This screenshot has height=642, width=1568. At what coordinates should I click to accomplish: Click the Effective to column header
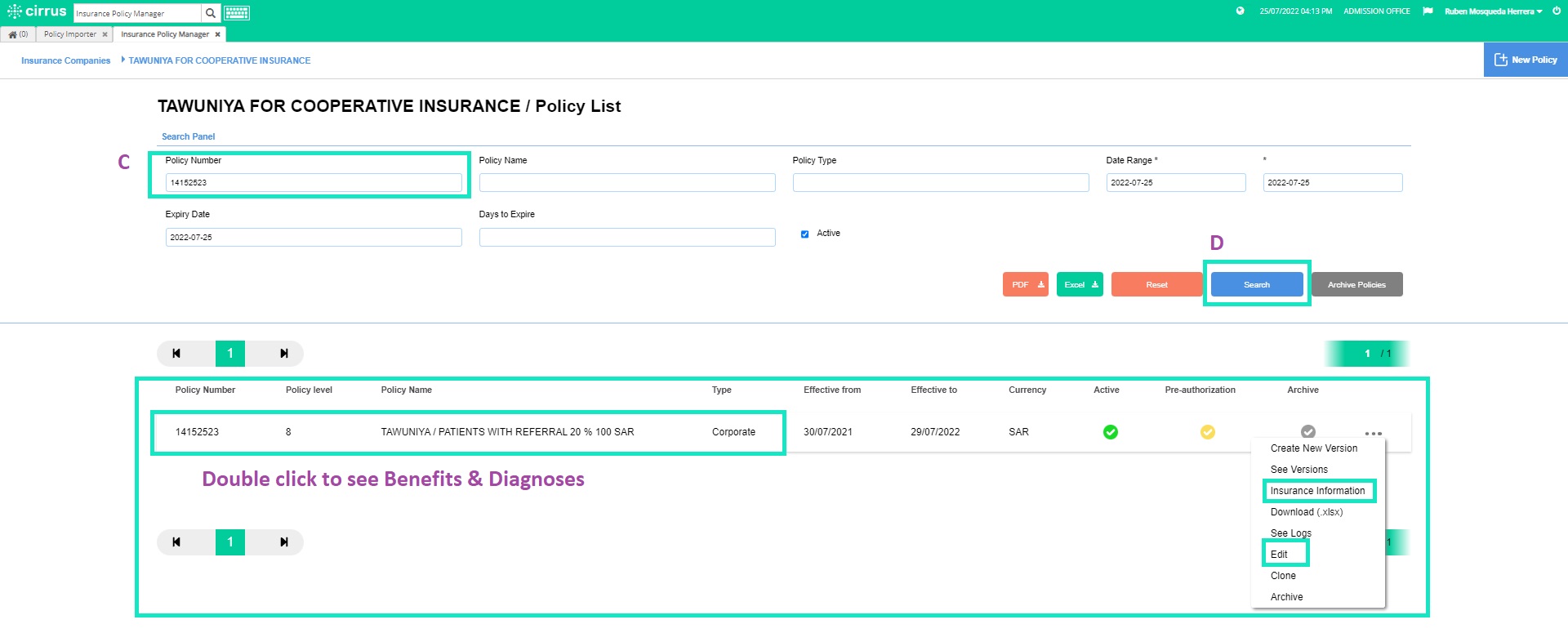click(x=933, y=390)
